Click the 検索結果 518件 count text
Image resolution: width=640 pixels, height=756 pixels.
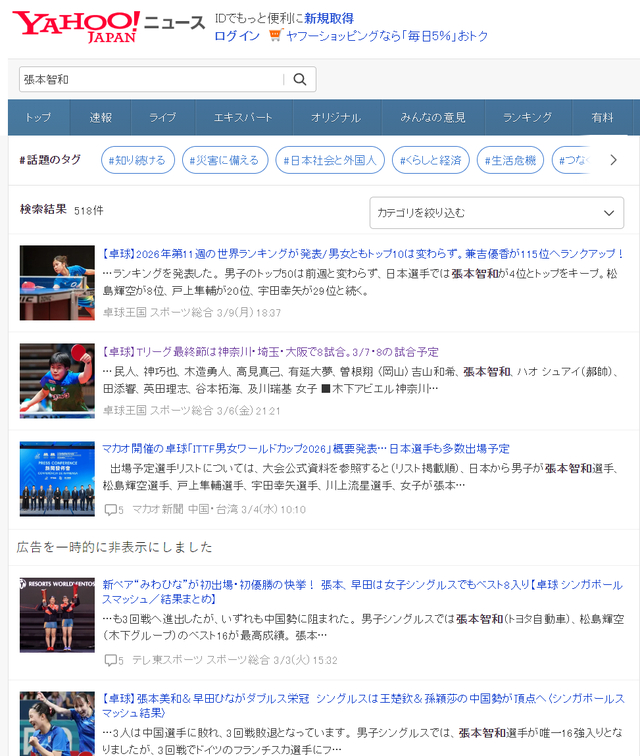click(x=62, y=210)
